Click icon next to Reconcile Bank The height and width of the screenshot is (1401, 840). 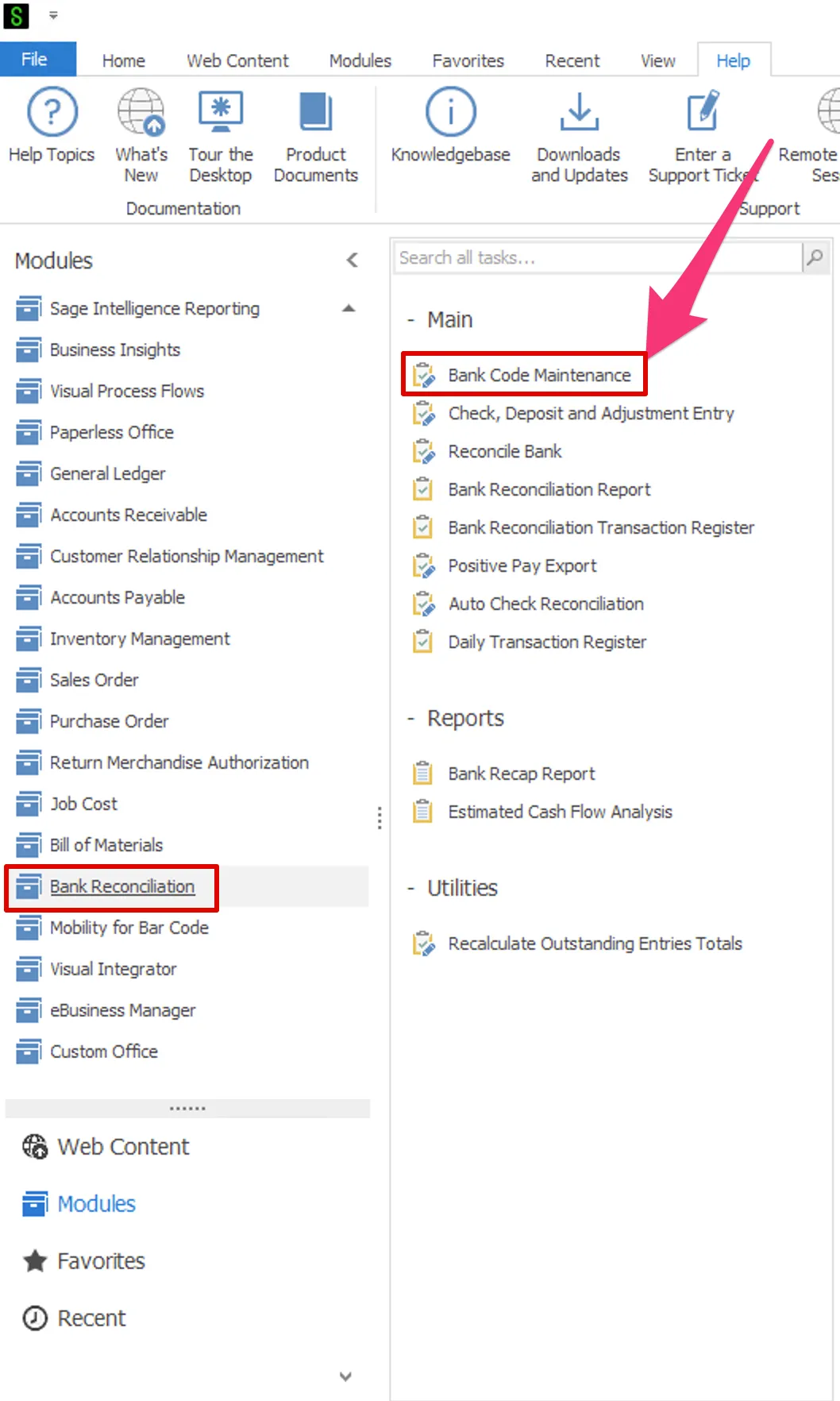pyautogui.click(x=424, y=451)
